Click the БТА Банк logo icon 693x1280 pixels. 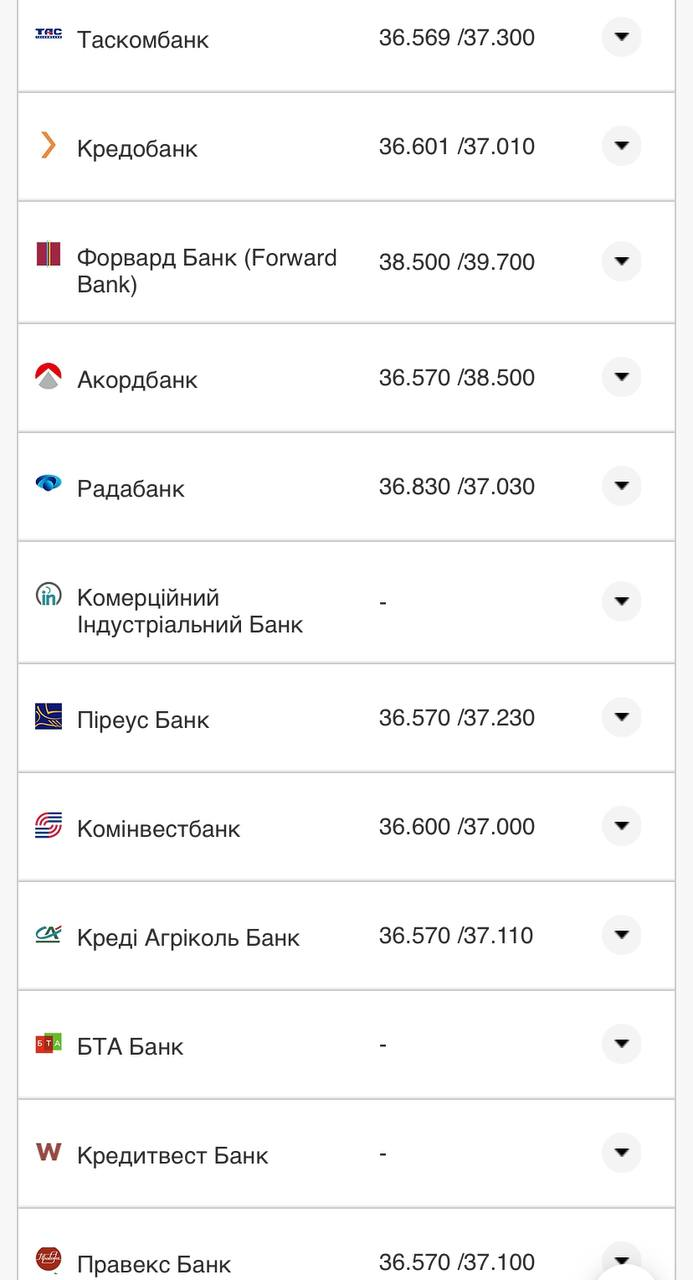pyautogui.click(x=48, y=1044)
